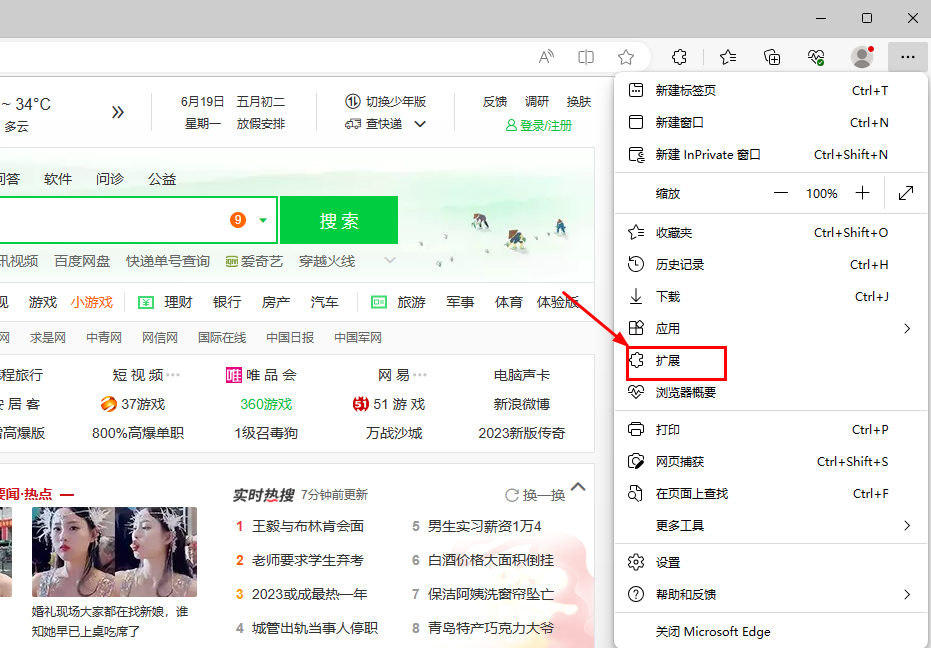Screen dimensions: 931x648
Task: Click the 查快递 delivery truck icon
Action: (355, 123)
